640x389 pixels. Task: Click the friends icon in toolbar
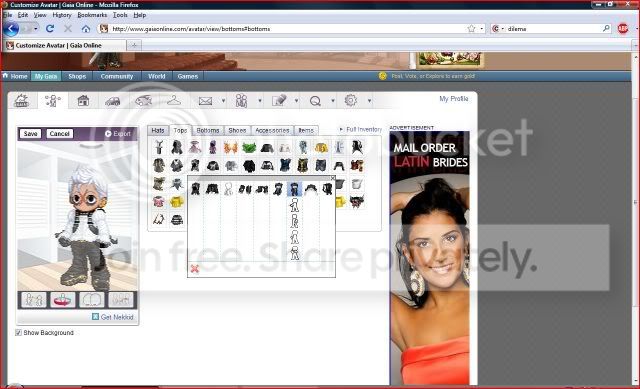click(x=241, y=100)
